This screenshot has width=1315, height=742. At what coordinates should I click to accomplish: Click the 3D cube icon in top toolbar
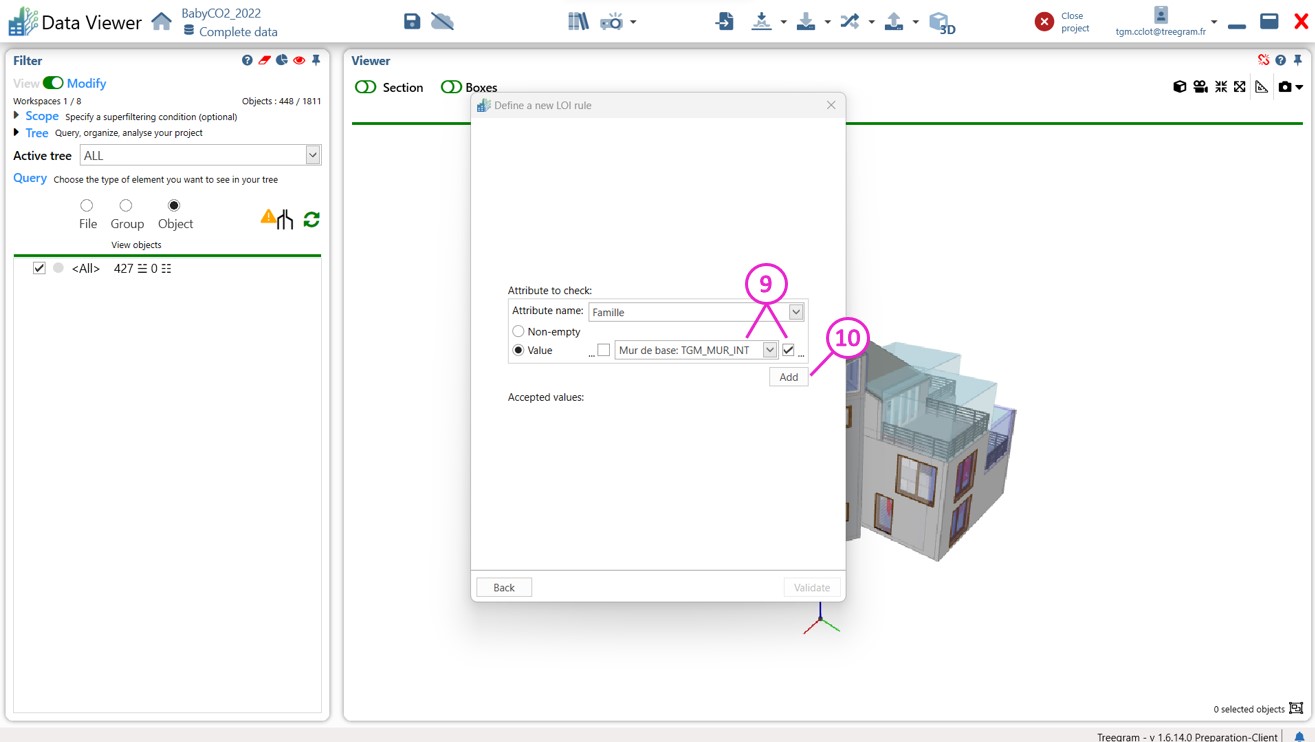coord(941,22)
